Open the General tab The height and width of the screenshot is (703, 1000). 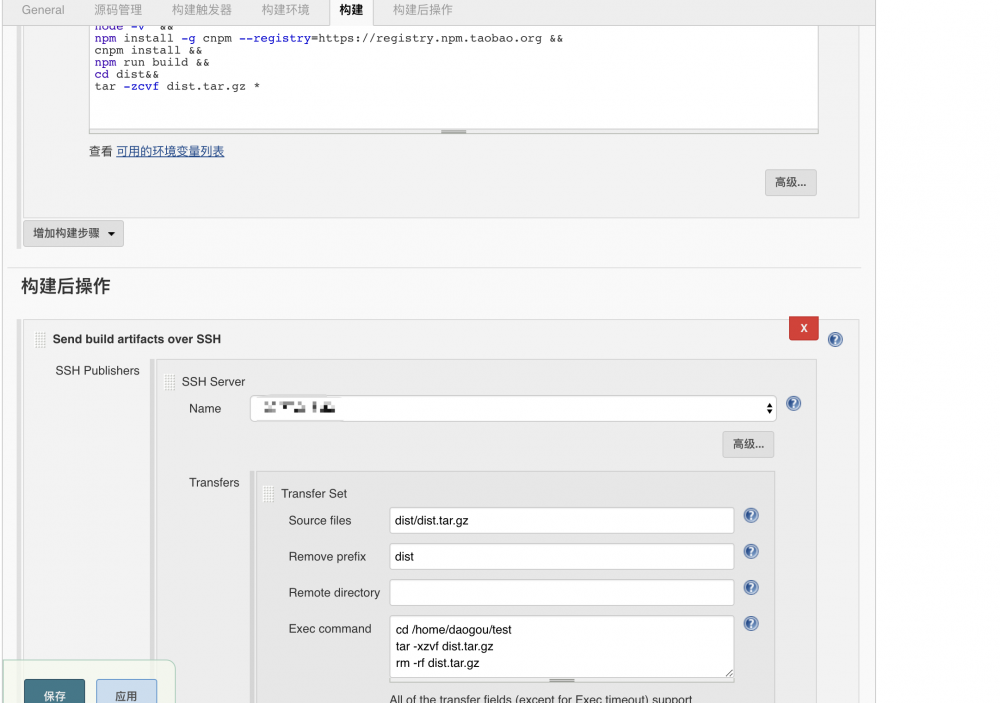click(x=42, y=9)
